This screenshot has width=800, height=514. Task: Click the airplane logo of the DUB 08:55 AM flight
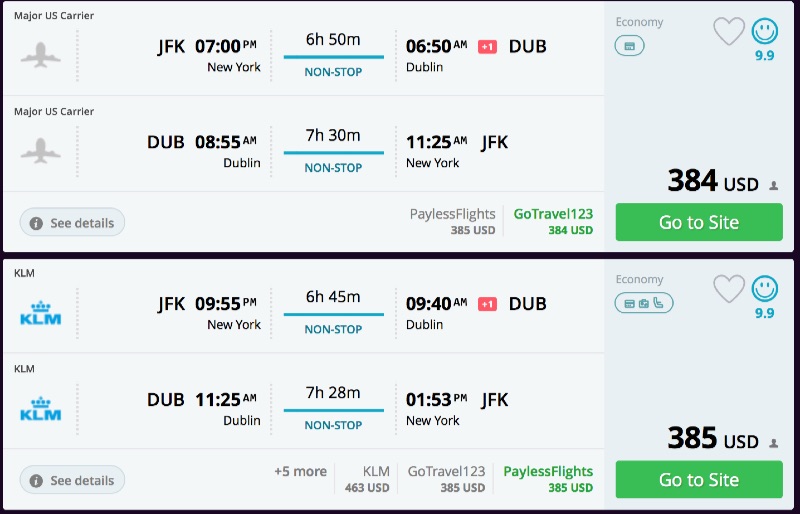[x=41, y=152]
